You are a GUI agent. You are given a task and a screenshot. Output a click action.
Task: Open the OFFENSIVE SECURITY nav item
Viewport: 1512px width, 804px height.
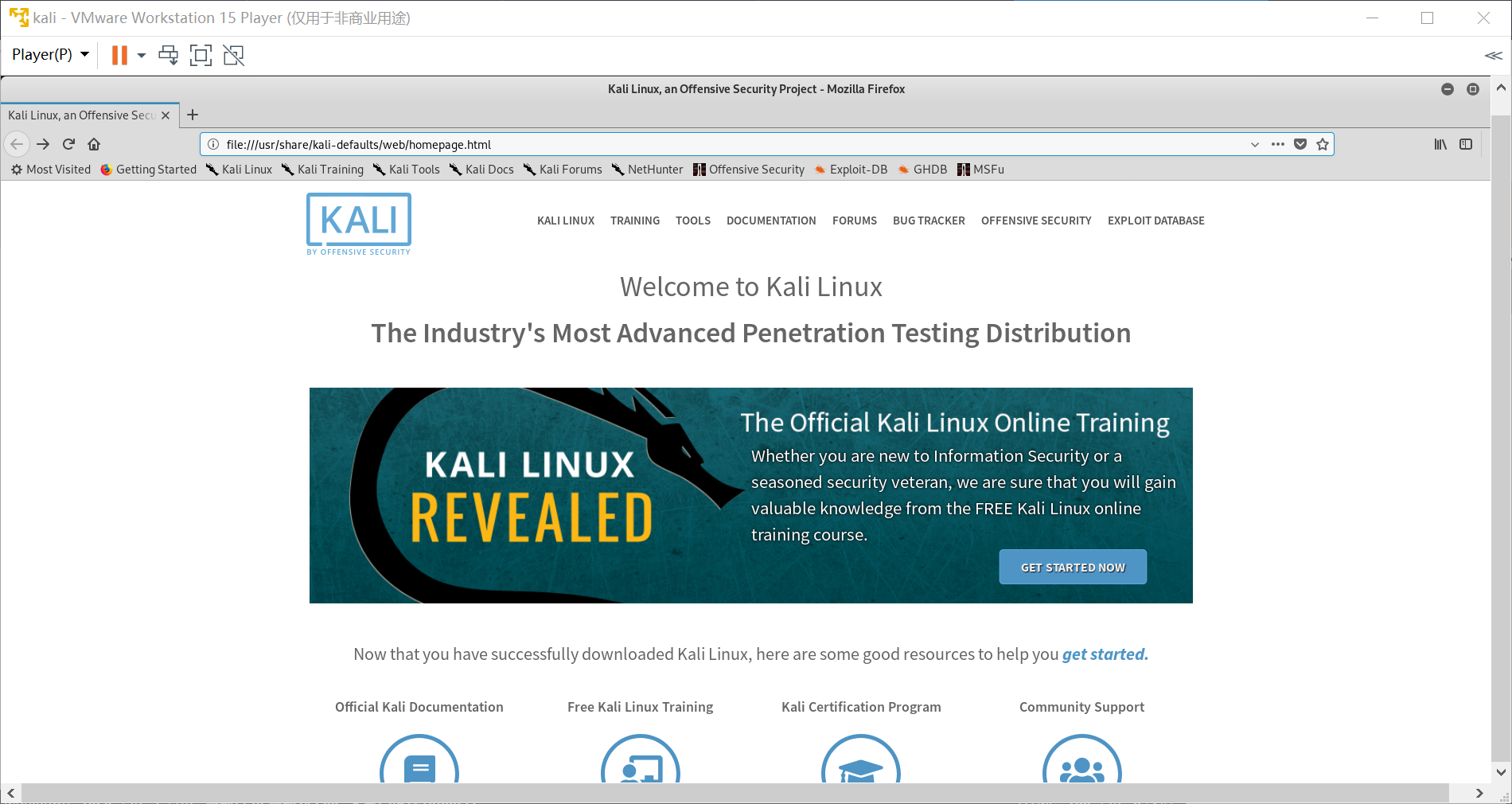(1036, 221)
